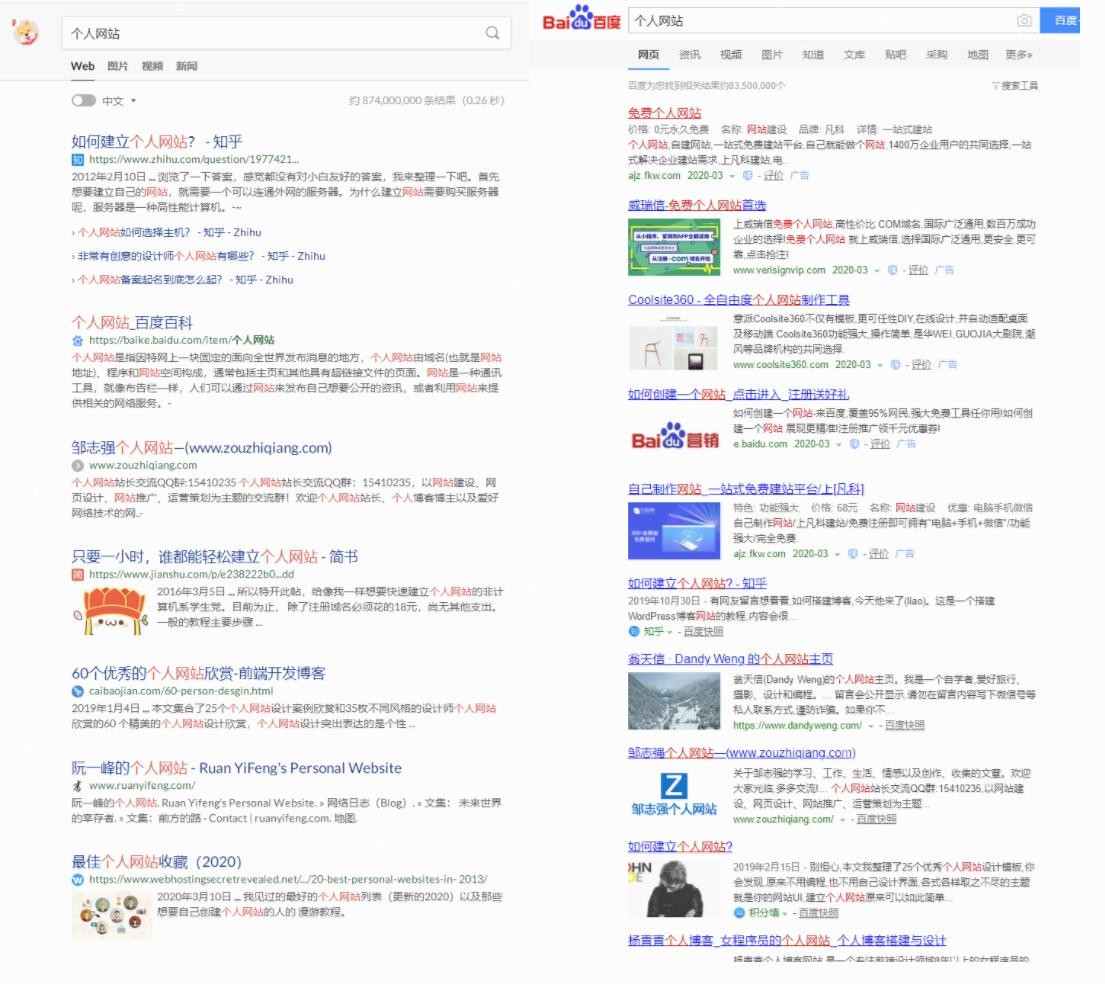Open the 知道 tab on Baidu
The image size is (1105, 984).
[x=812, y=55]
